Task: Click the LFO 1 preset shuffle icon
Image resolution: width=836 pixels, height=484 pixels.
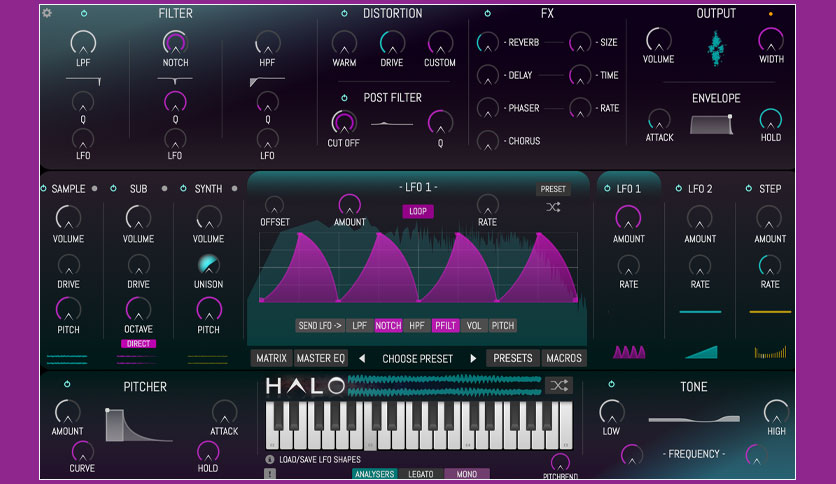Action: (553, 207)
